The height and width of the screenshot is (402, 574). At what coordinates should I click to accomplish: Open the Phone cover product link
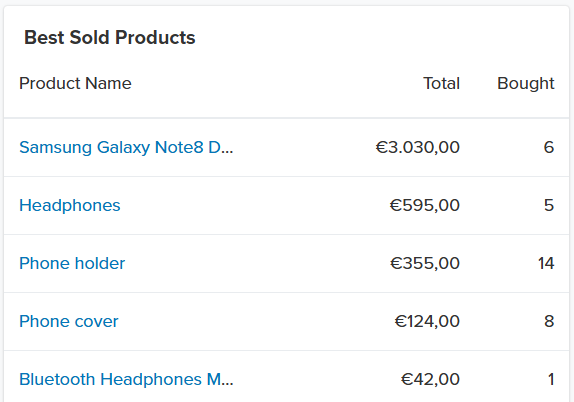(x=68, y=321)
